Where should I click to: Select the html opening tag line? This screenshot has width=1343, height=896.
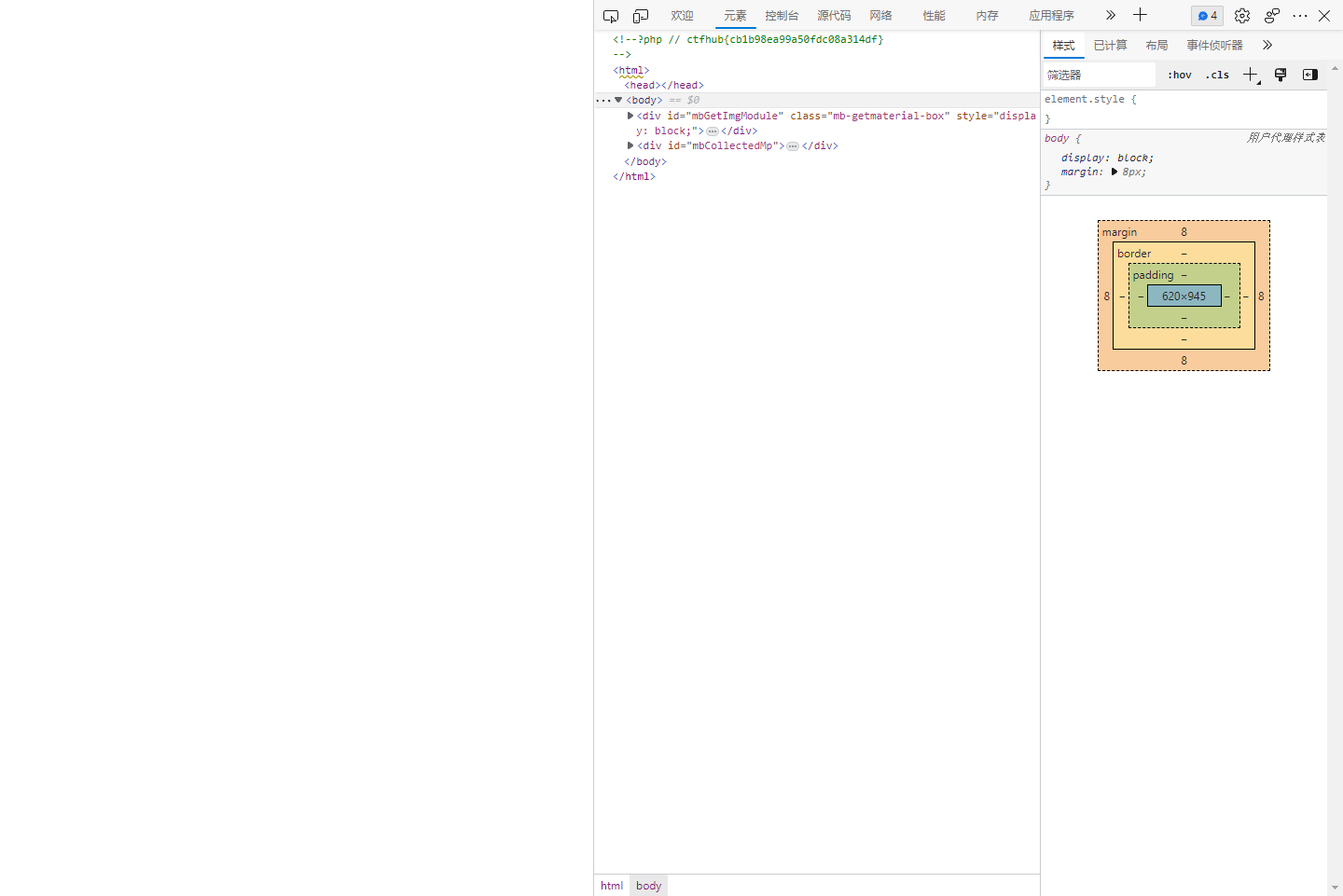coord(631,70)
